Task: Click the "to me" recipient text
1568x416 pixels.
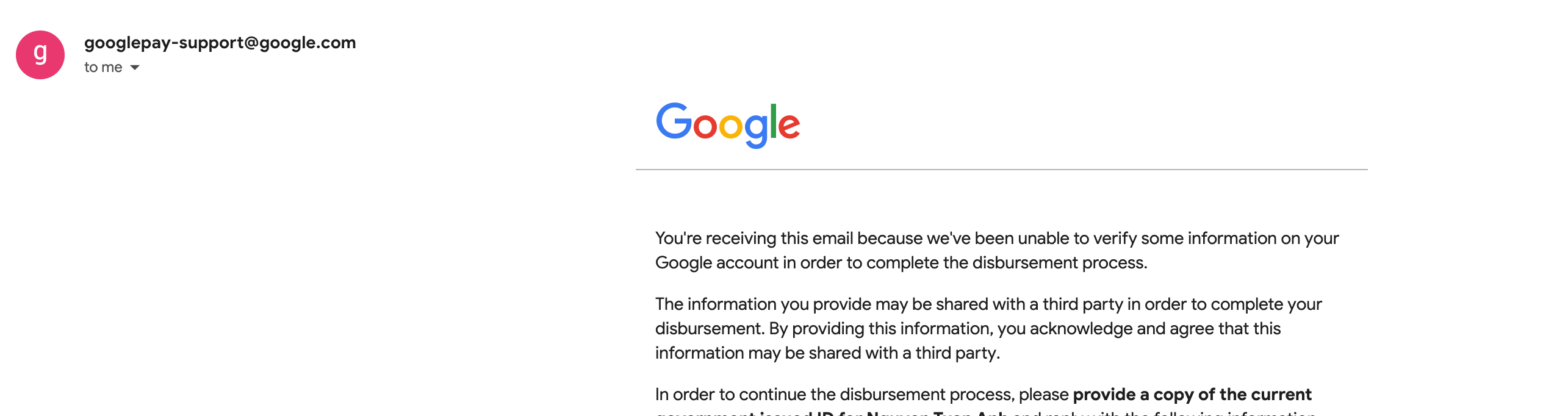Action: 103,68
